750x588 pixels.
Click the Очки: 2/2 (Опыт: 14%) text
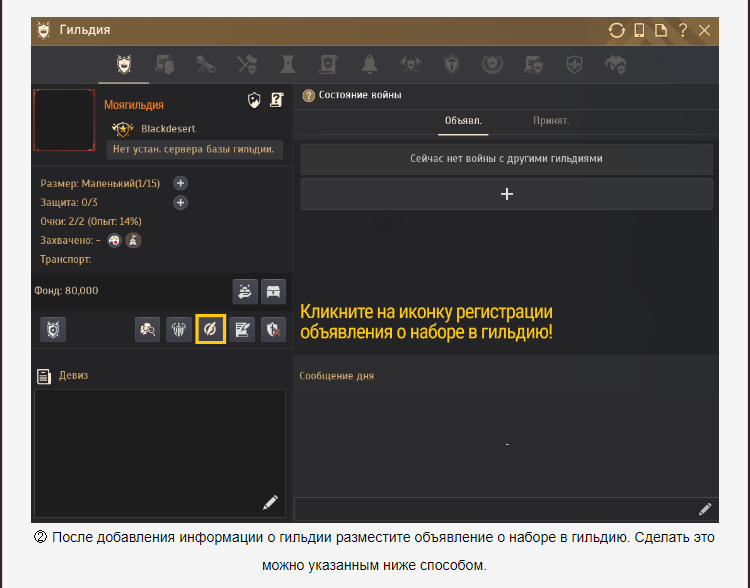click(91, 222)
